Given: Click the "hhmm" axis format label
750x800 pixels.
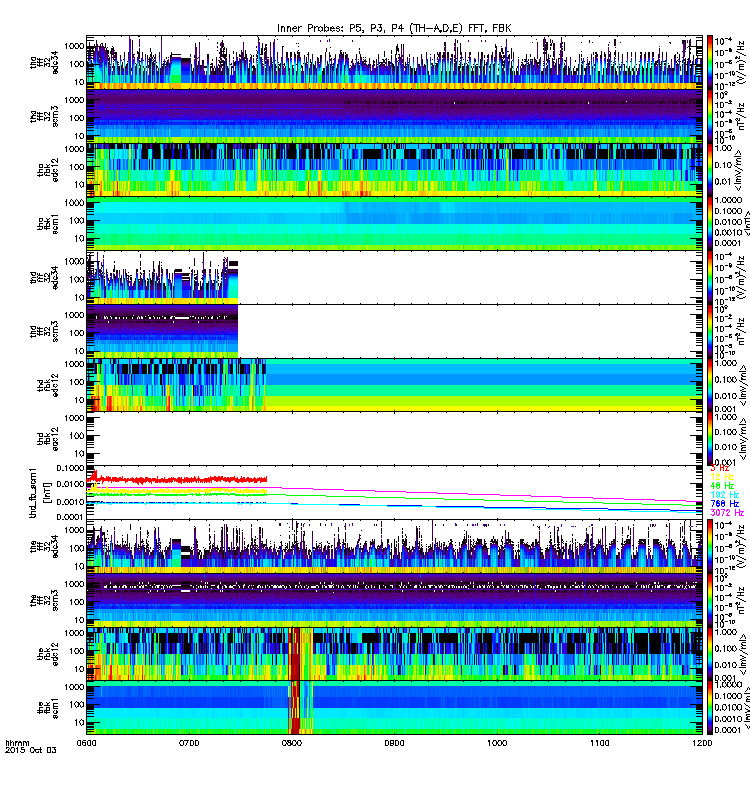Looking at the screenshot, I should point(17,743).
